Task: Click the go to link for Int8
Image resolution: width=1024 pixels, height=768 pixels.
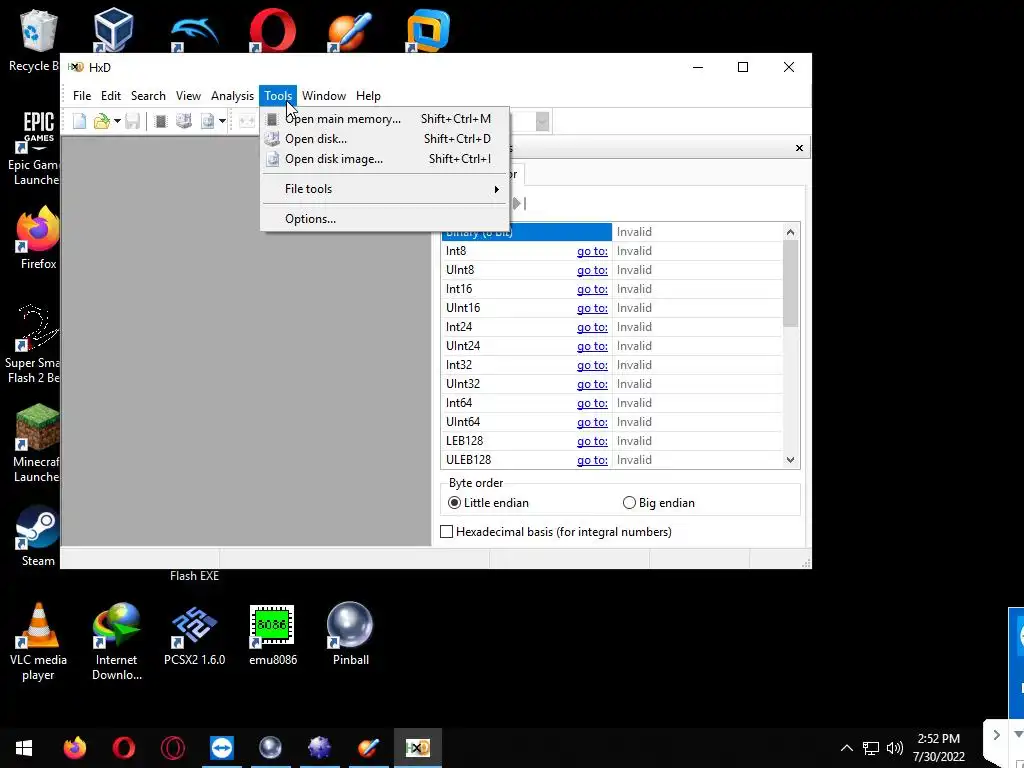Action: coord(592,251)
